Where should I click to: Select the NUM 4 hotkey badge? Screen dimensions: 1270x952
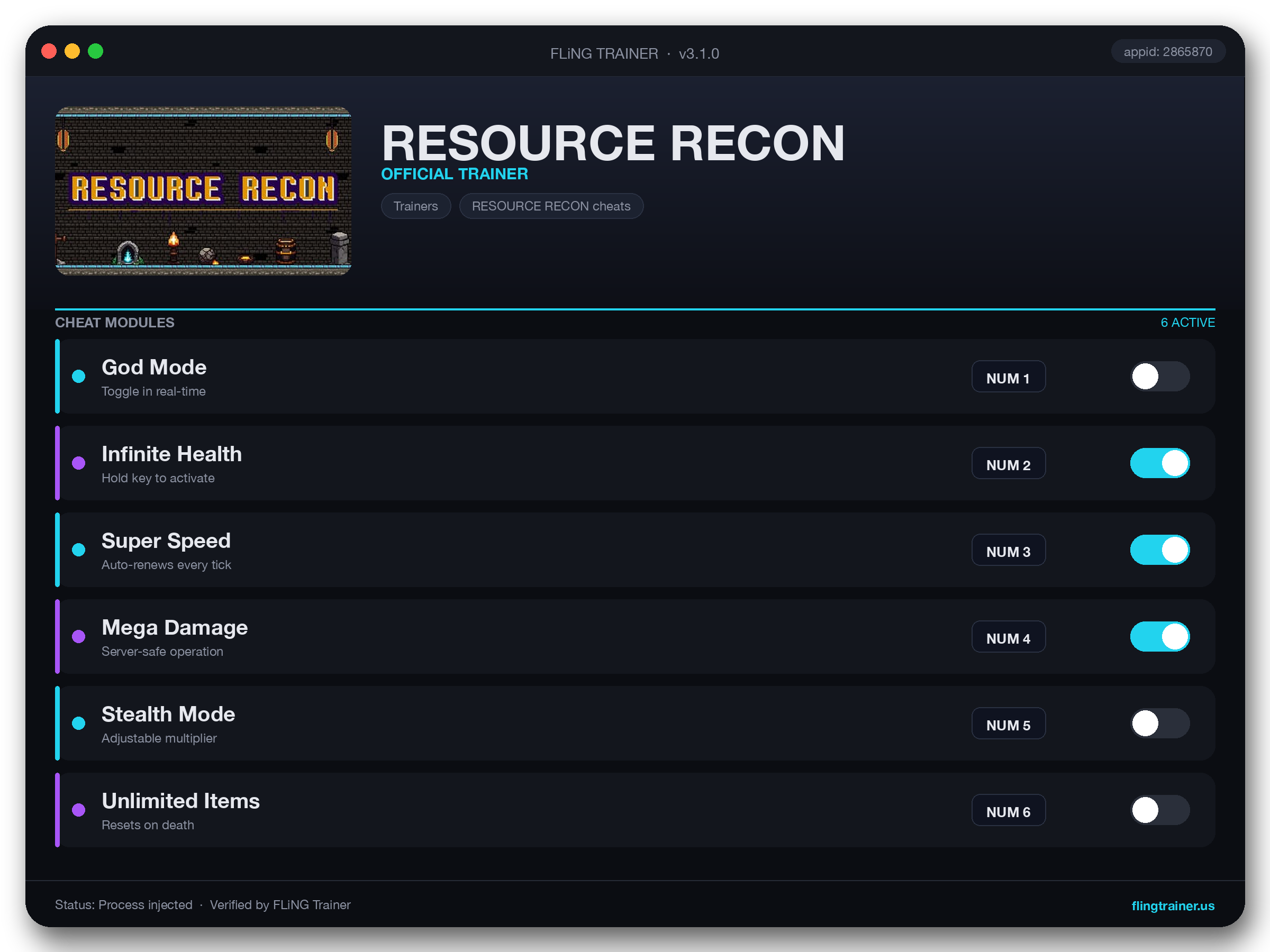[x=1008, y=636]
